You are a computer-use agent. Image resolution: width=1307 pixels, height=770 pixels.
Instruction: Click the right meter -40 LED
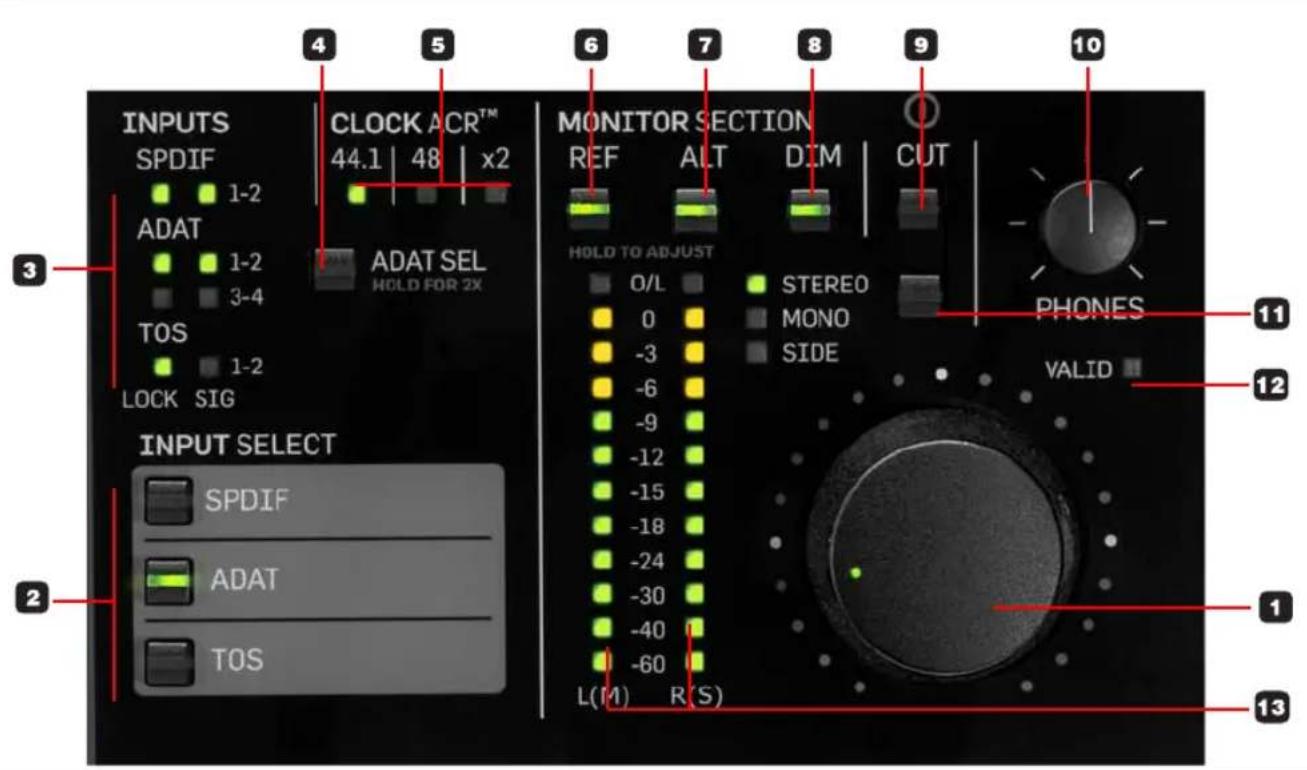coord(694,628)
